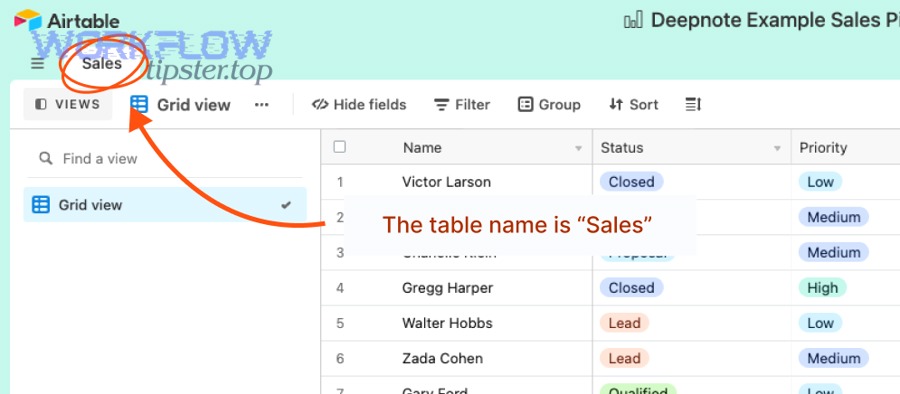Click the Walter Hobbs cell
The height and width of the screenshot is (394, 900).
[x=447, y=323]
